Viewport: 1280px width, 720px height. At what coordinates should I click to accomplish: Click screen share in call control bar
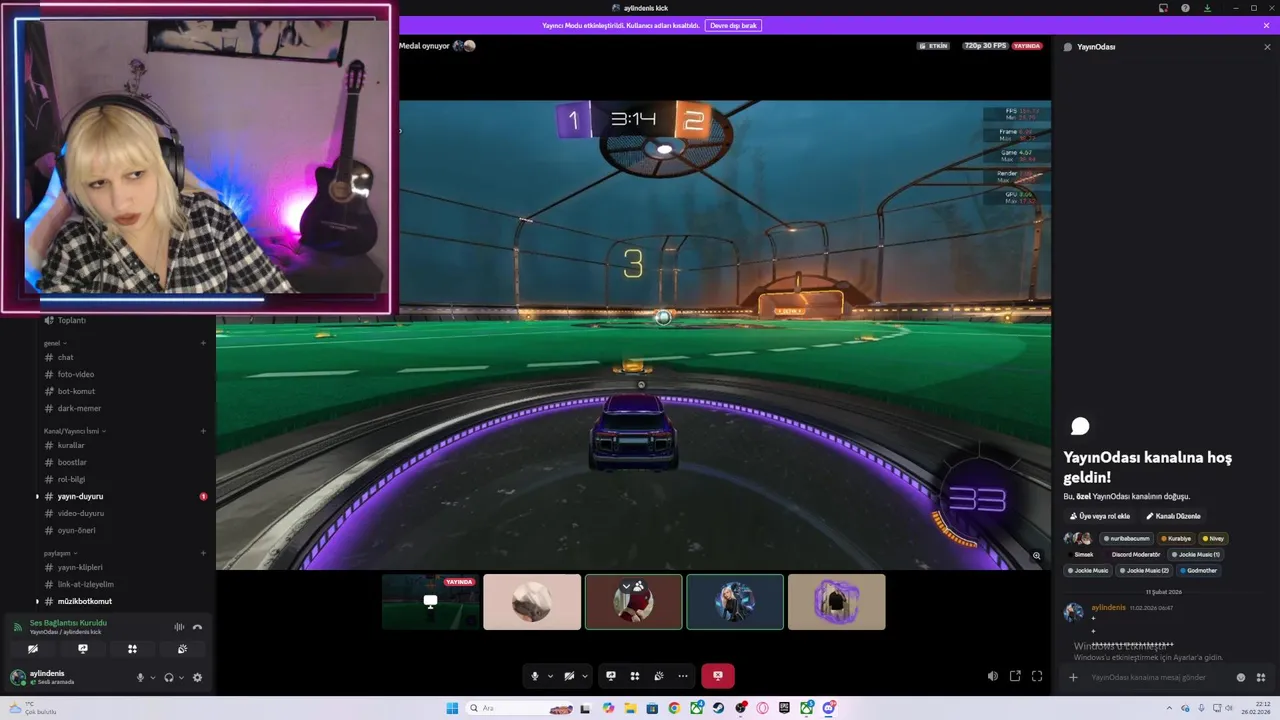611,676
